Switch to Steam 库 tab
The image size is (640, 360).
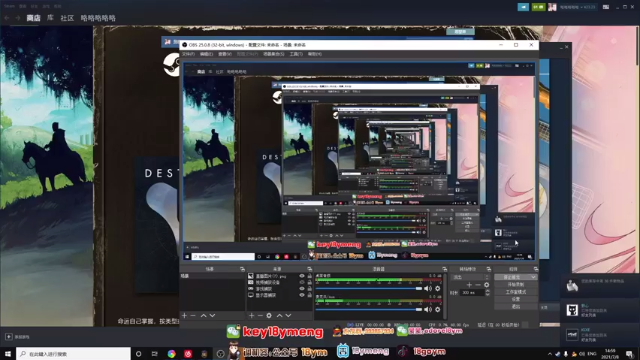coord(50,18)
